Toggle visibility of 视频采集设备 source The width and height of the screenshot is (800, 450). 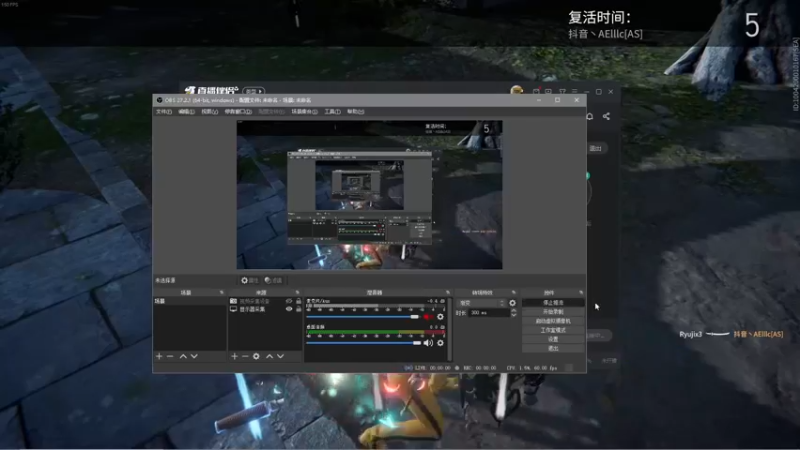pos(289,301)
